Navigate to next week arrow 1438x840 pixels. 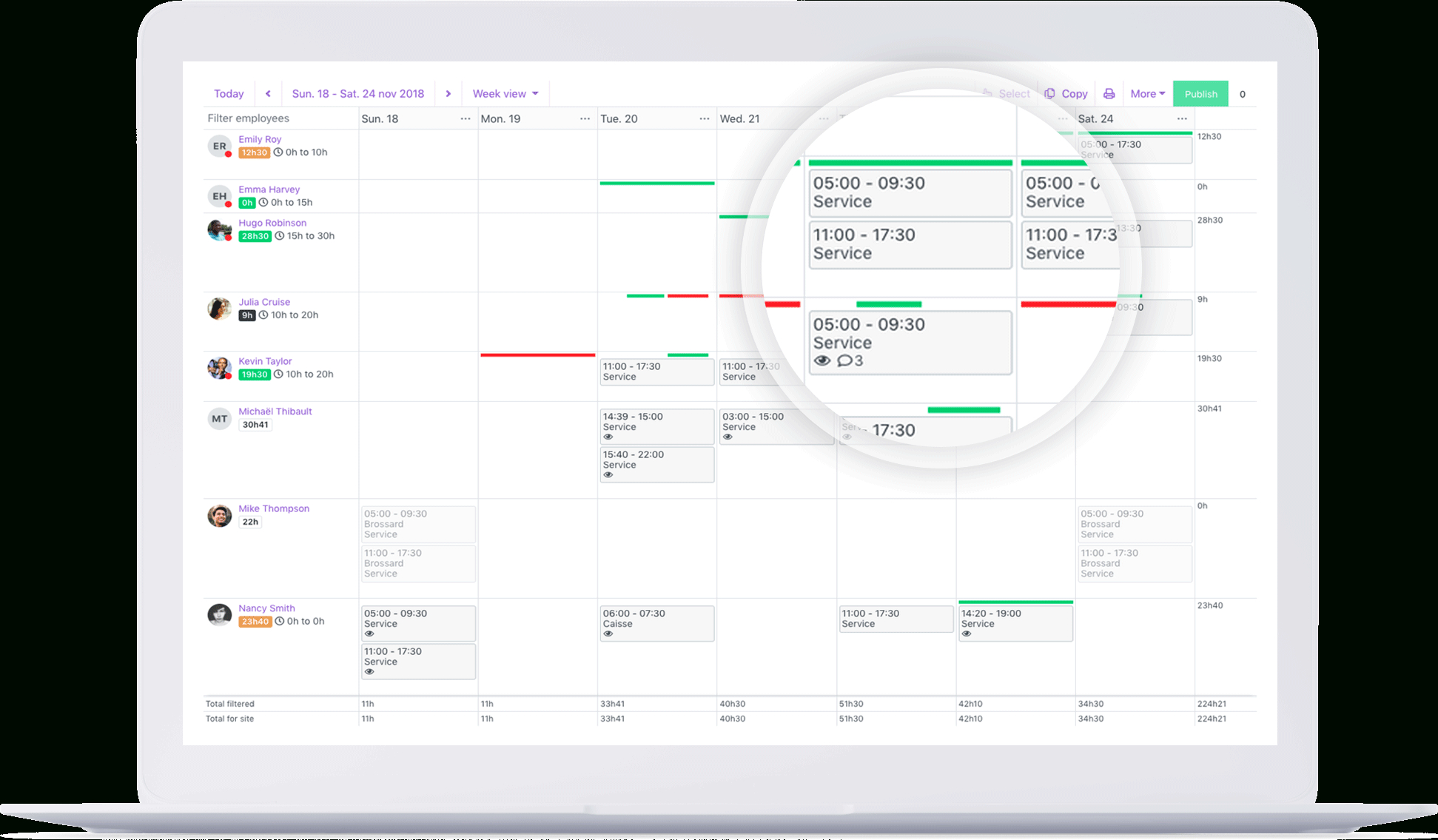(x=451, y=95)
